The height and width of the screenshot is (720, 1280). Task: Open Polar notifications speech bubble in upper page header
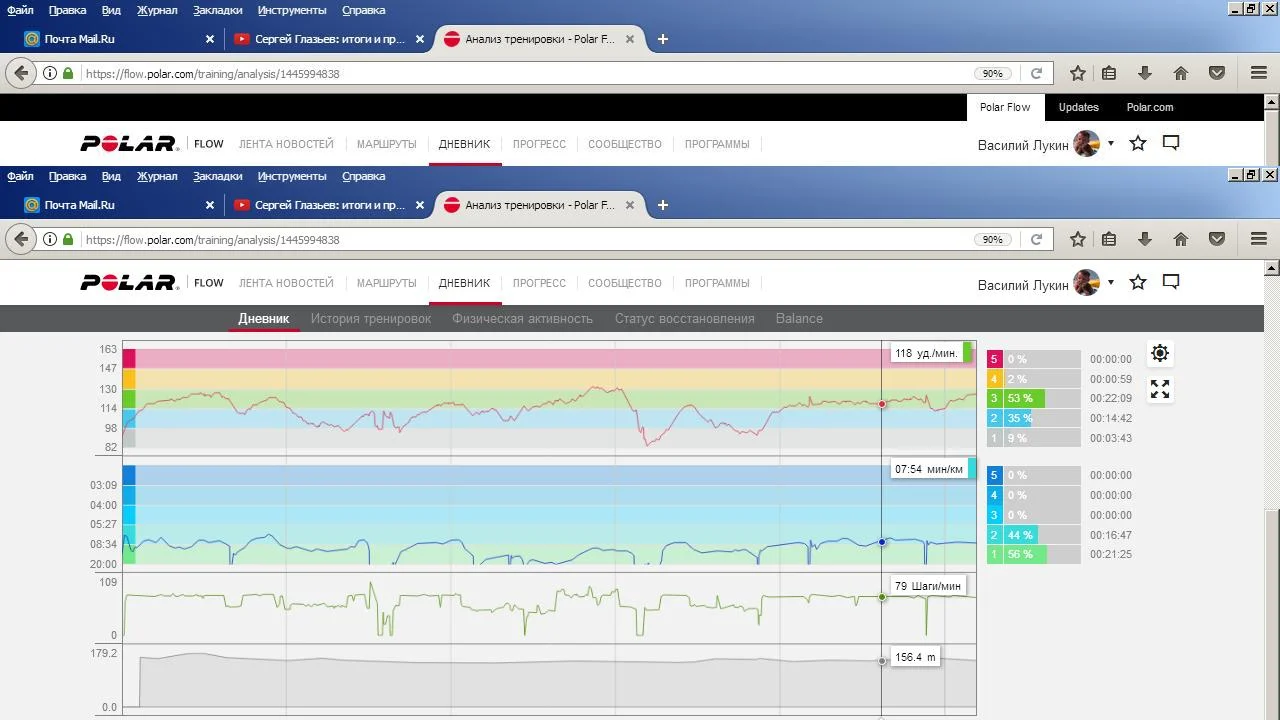click(x=1171, y=144)
